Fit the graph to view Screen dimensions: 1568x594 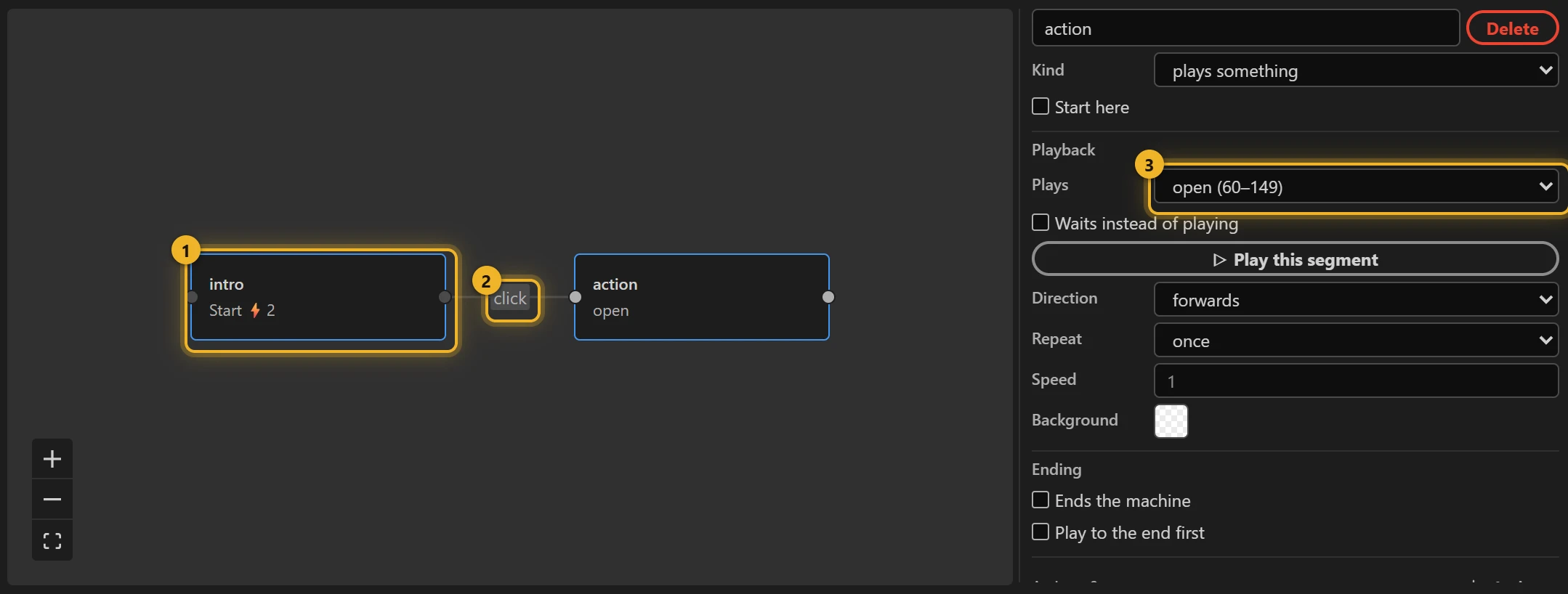coord(52,540)
